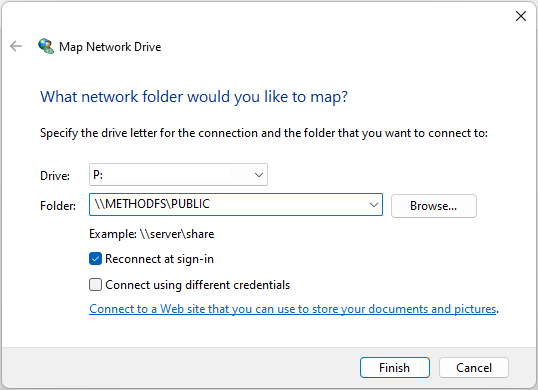
Task: Uncheck Reconnect at sign-in
Action: pos(95,259)
